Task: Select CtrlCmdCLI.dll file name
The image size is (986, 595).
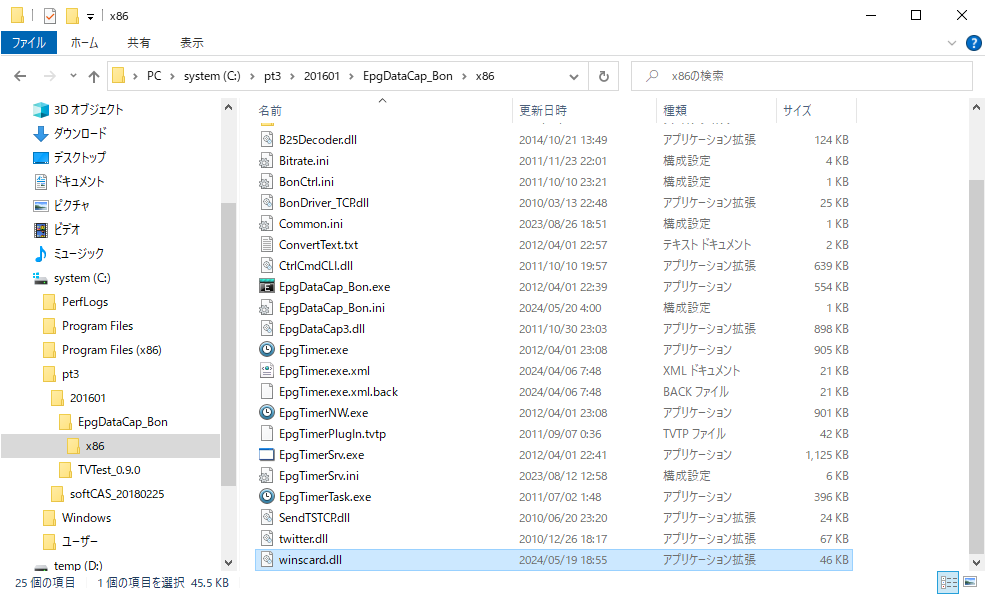Action: click(x=316, y=265)
